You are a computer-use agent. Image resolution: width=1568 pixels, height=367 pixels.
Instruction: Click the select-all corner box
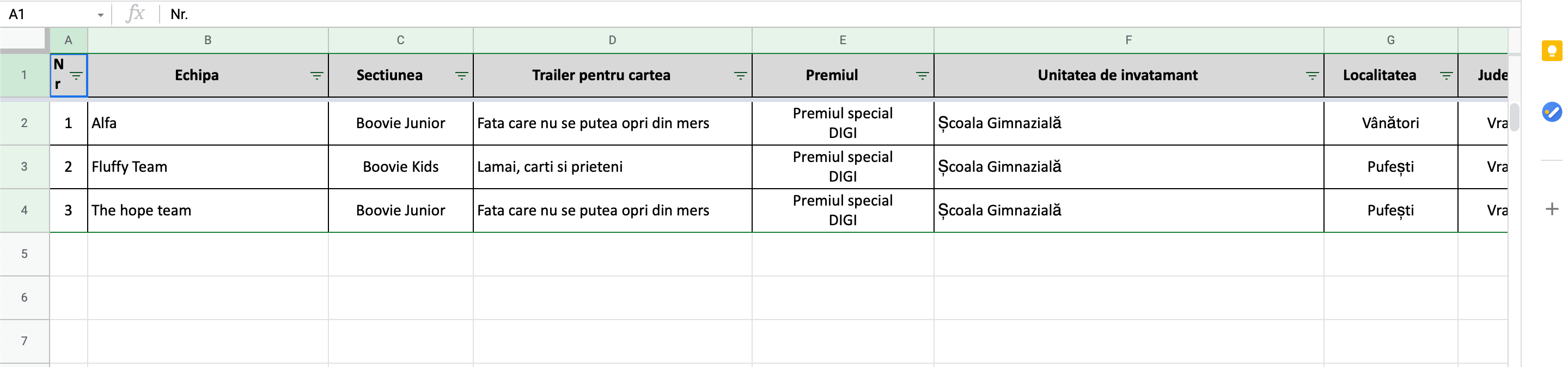[x=23, y=39]
